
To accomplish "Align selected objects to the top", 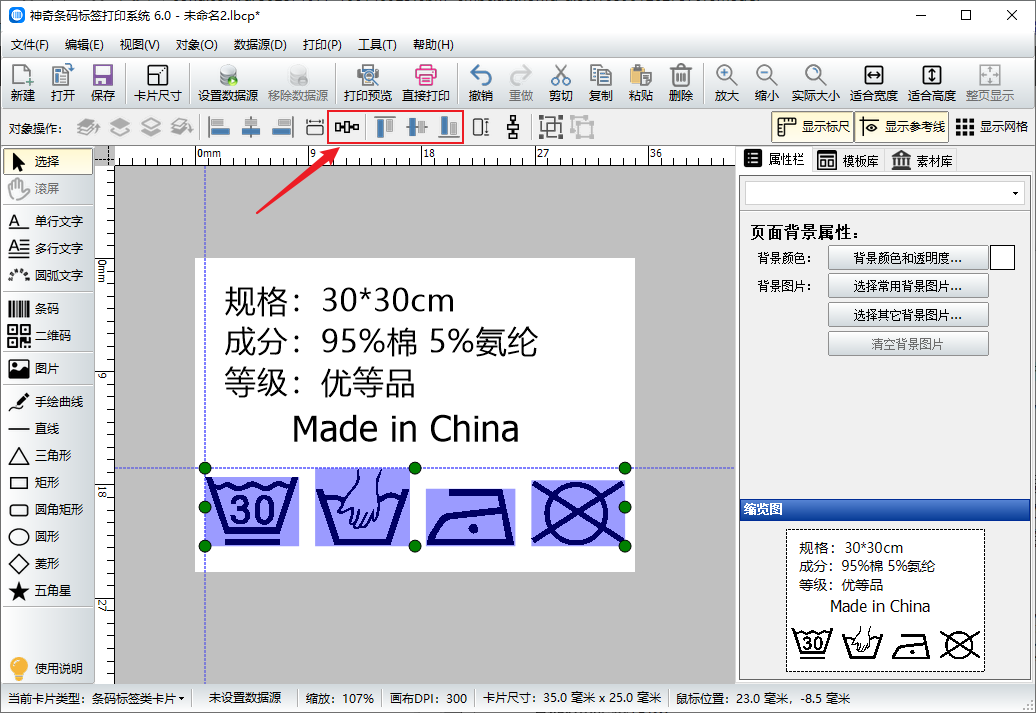I will (x=385, y=127).
